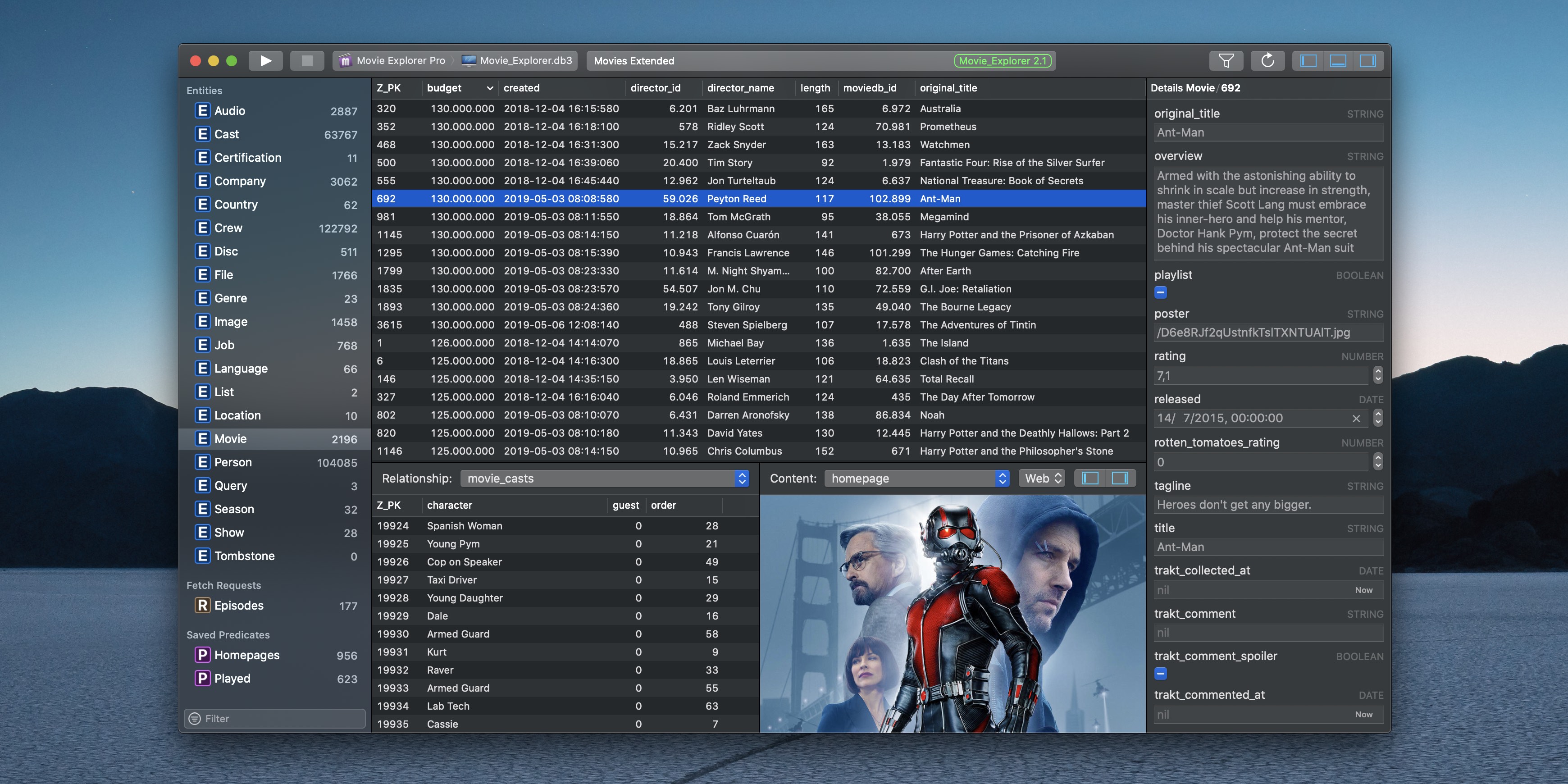Image resolution: width=1568 pixels, height=784 pixels.
Task: Open the Homepages saved predicate icon
Action: point(203,655)
